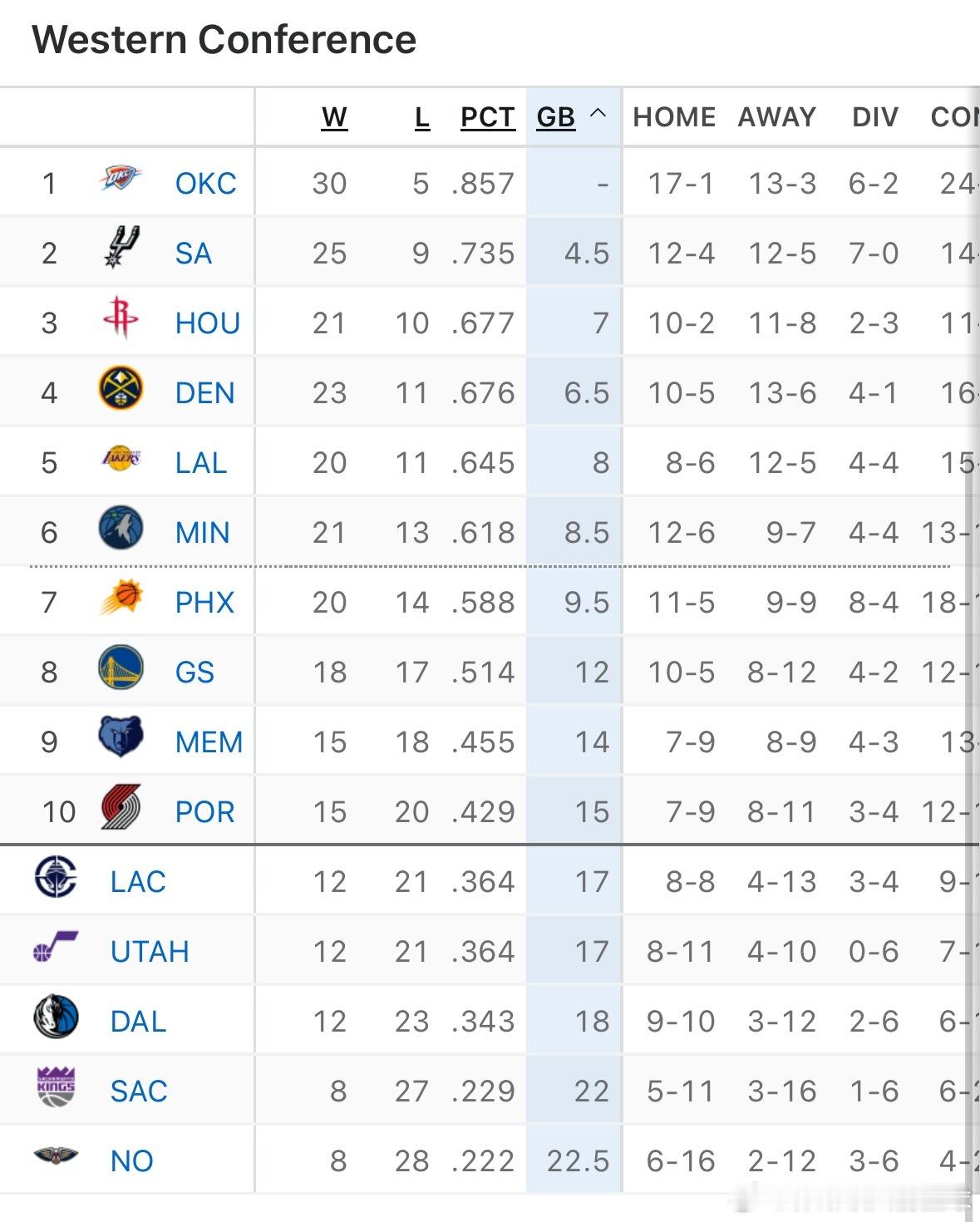
Task: Click the Lakers team logo
Action: (x=121, y=458)
